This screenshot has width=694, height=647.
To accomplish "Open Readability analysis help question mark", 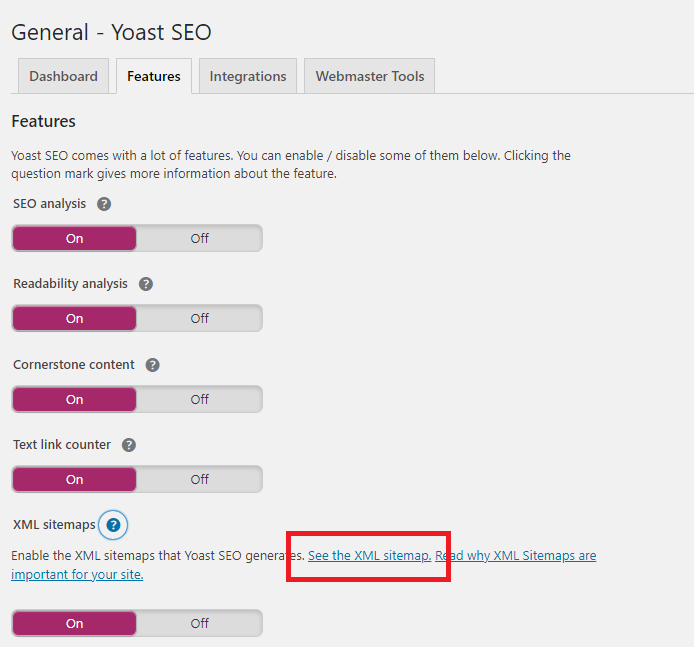I will pyautogui.click(x=146, y=284).
